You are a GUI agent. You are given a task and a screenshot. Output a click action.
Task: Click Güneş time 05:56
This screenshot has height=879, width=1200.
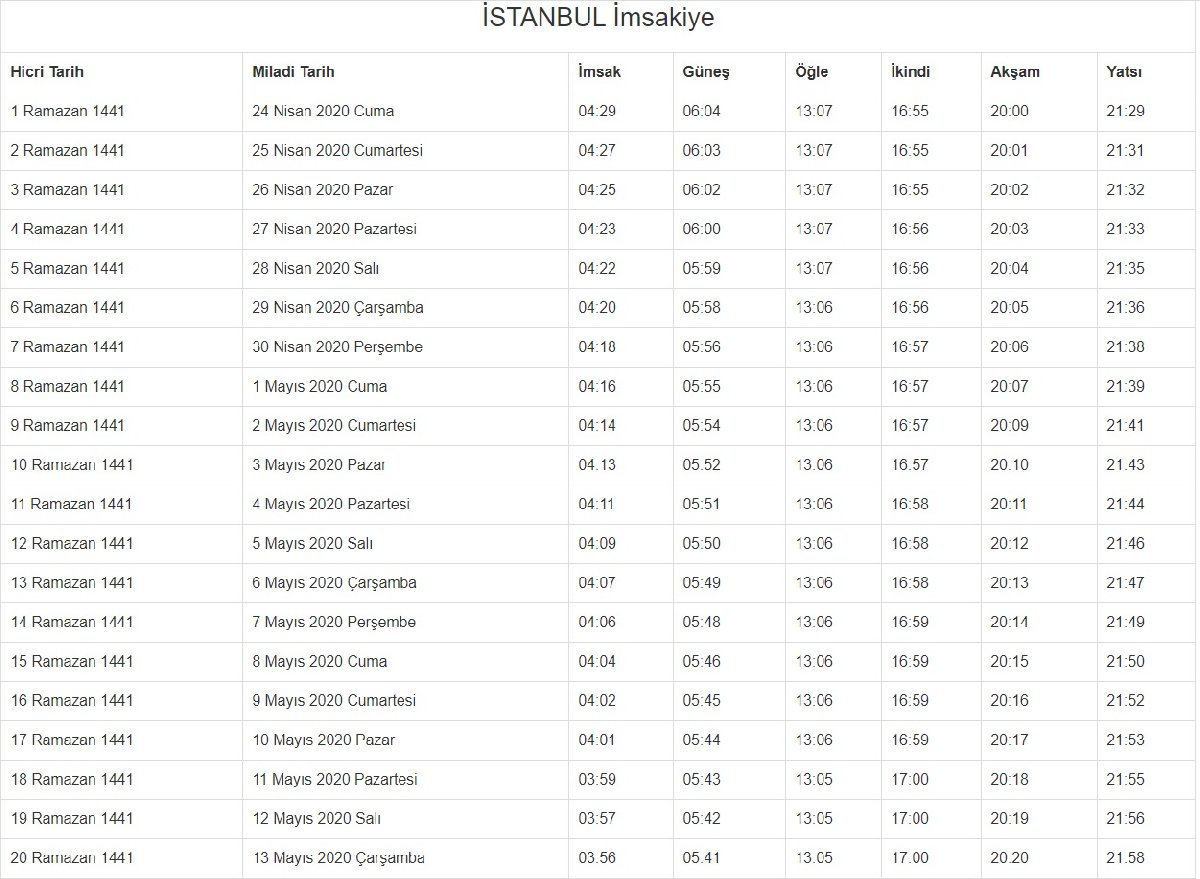pyautogui.click(x=701, y=347)
